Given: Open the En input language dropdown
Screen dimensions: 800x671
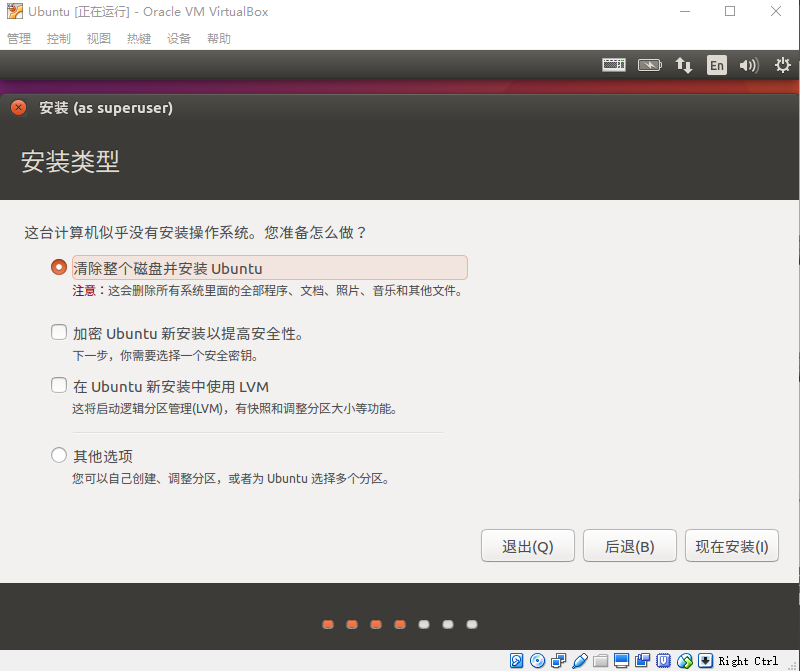Looking at the screenshot, I should (716, 65).
